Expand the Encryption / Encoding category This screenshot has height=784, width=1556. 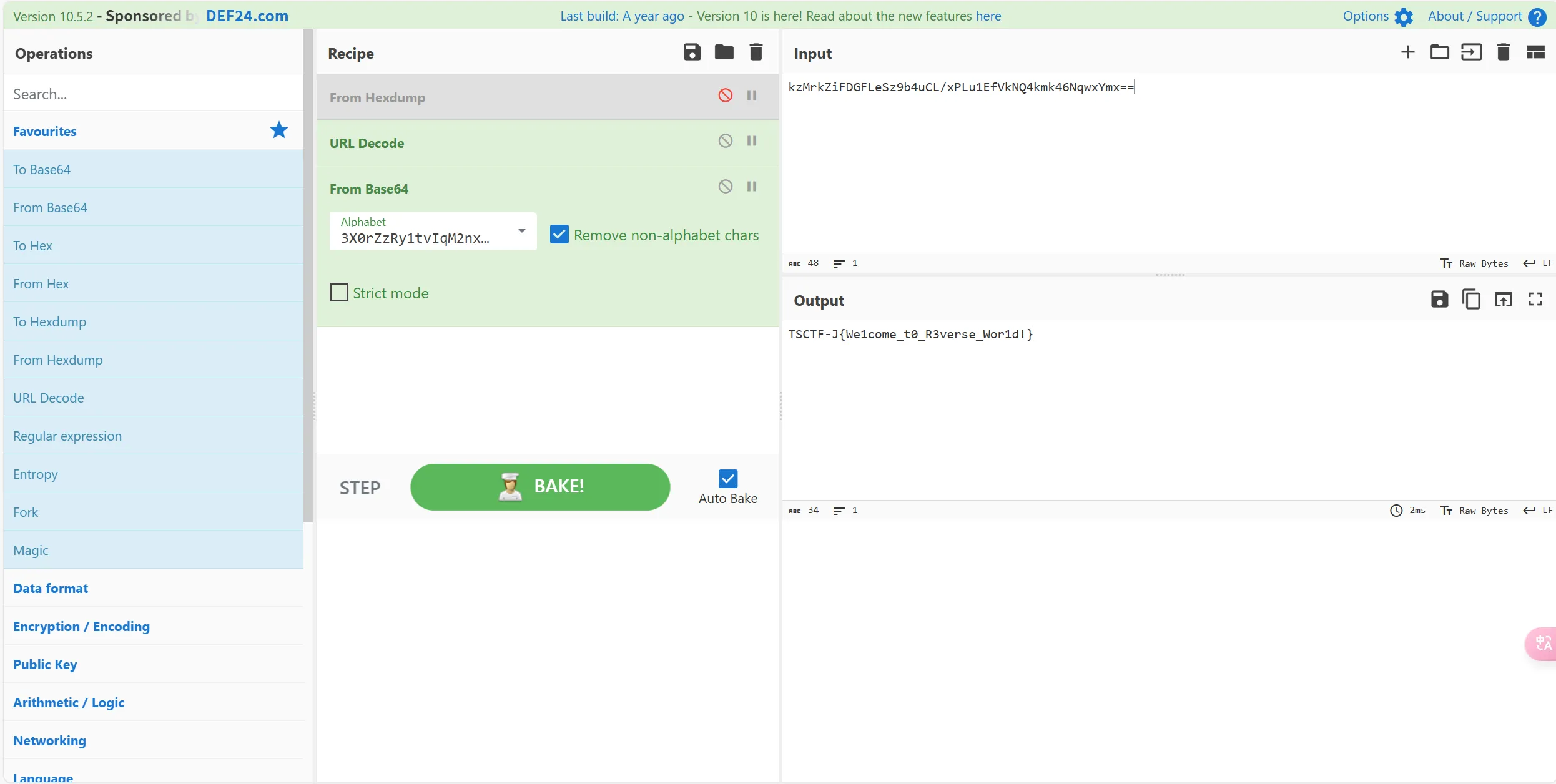[x=81, y=626]
